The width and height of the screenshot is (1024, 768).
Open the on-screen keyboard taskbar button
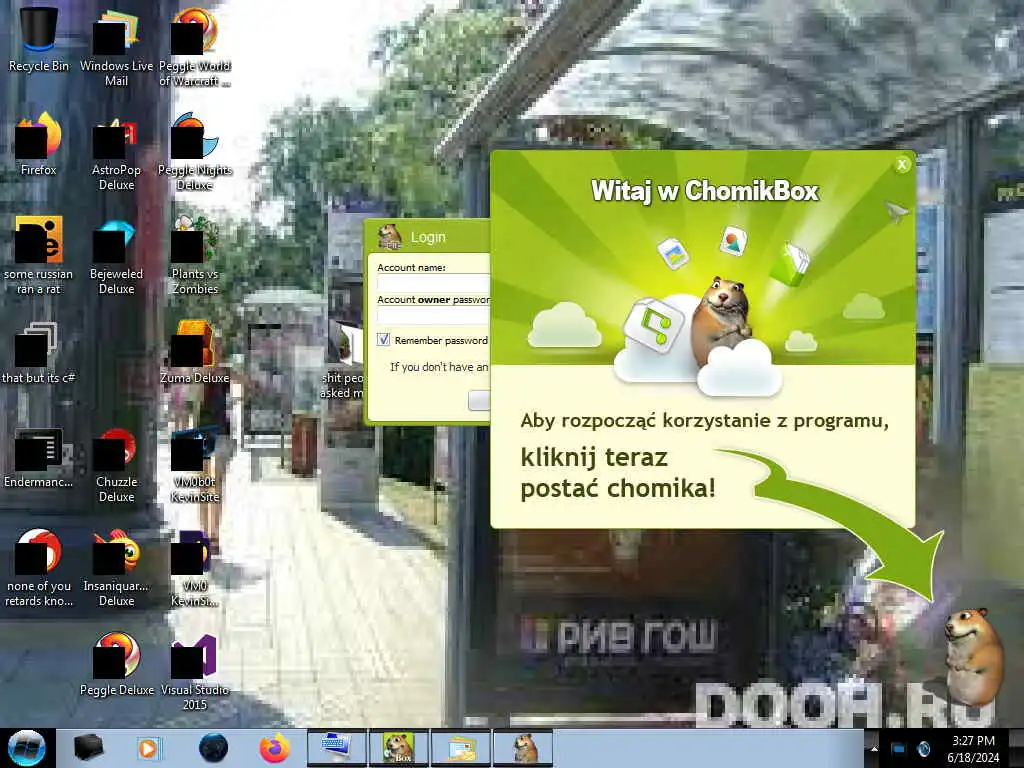tap(337, 748)
